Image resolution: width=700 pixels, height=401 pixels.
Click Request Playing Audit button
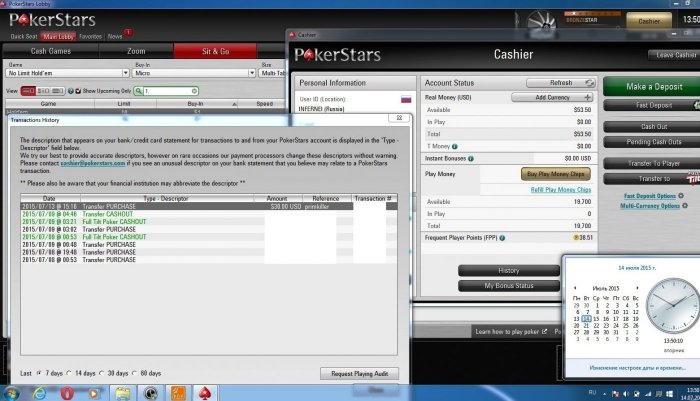359,373
